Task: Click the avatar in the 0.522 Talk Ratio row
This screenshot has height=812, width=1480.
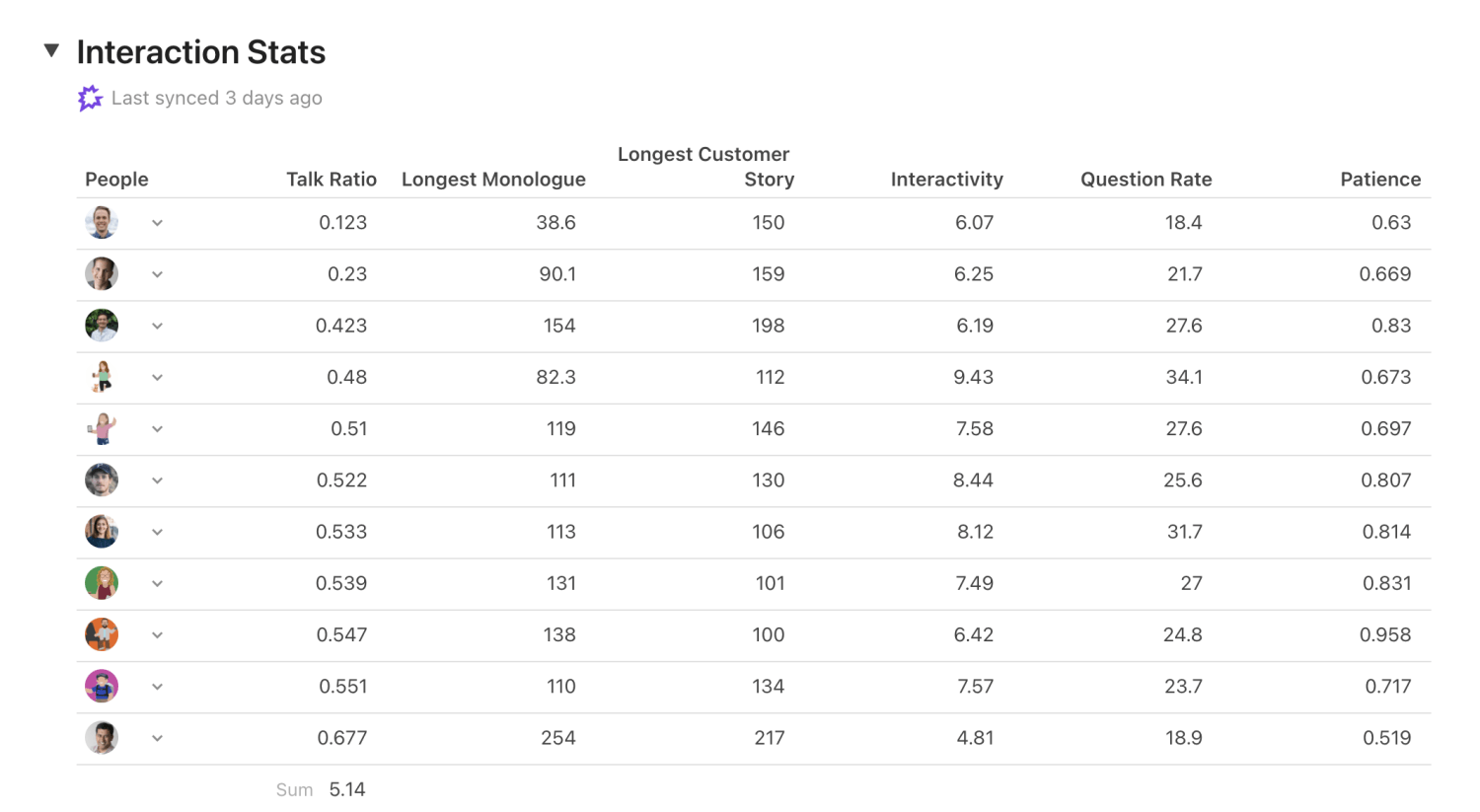Action: [102, 480]
